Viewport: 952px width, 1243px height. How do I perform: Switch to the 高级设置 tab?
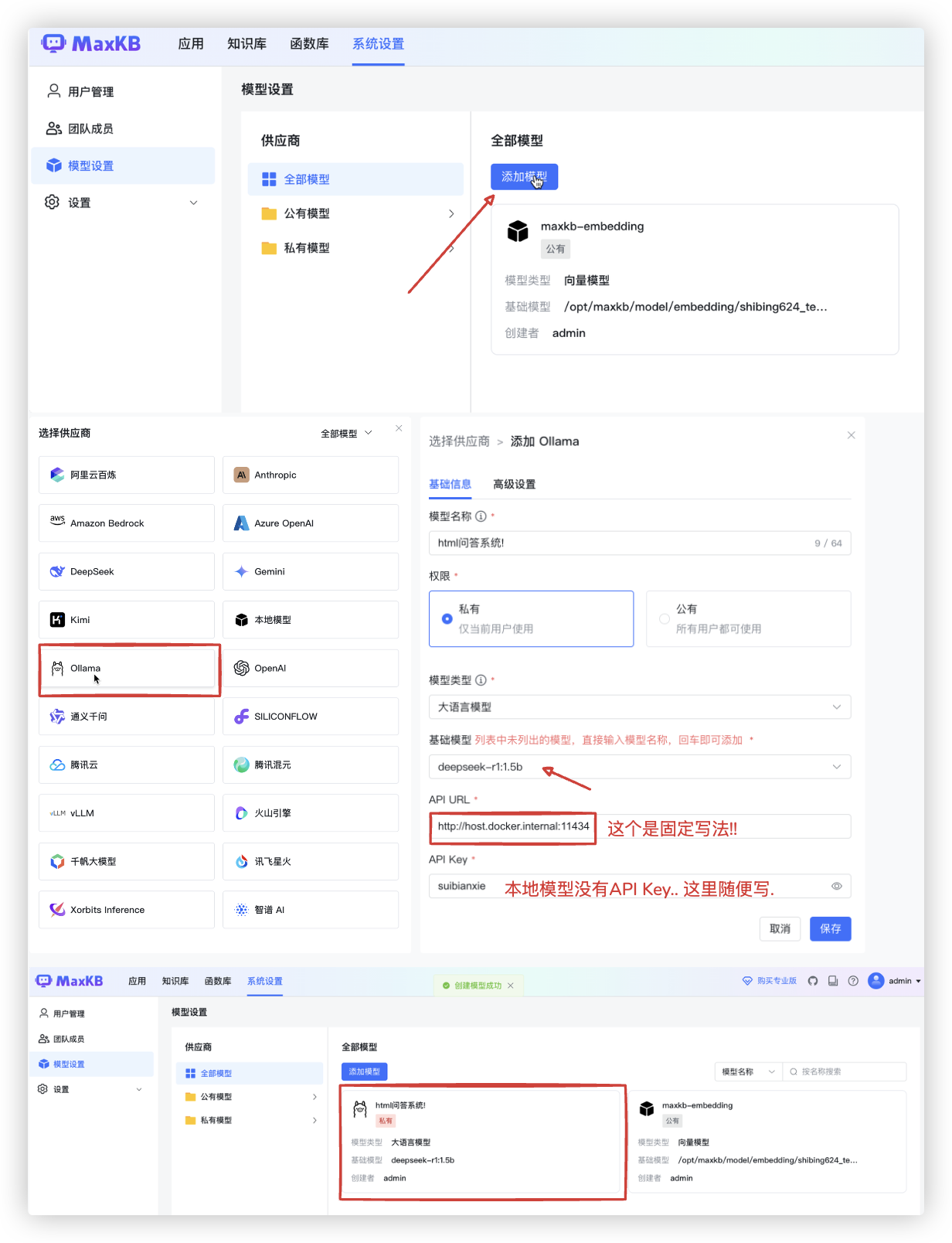514,485
